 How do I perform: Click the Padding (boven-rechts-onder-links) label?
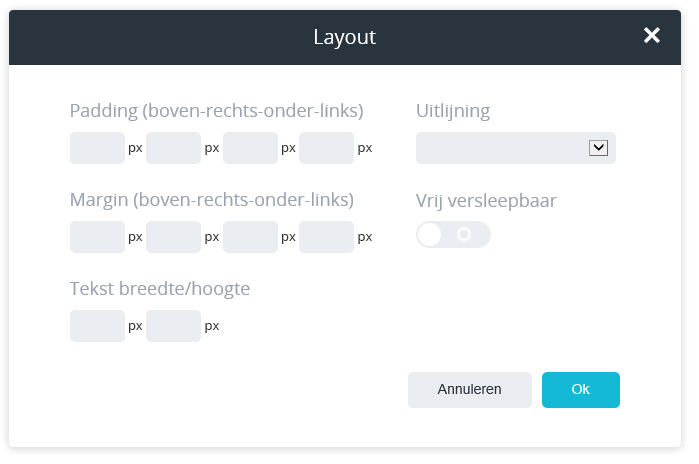[x=216, y=111]
